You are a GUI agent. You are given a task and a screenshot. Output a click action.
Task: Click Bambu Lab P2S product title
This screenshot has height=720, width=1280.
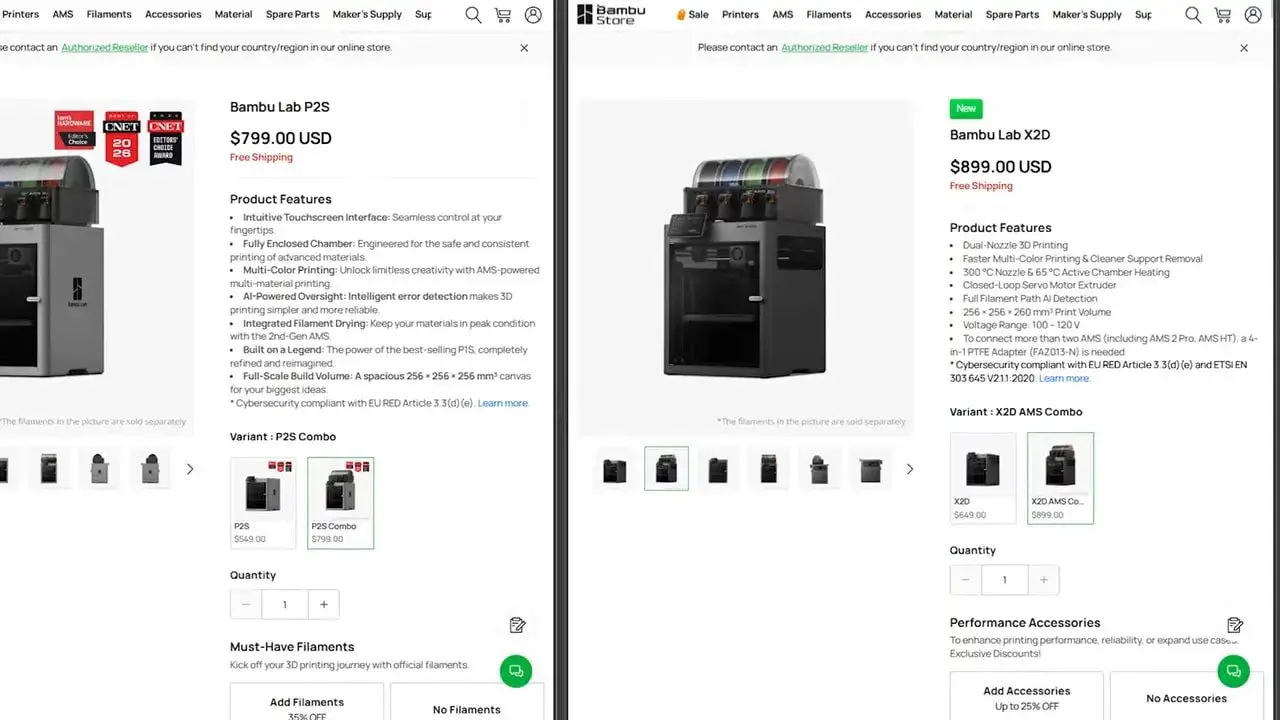point(280,107)
